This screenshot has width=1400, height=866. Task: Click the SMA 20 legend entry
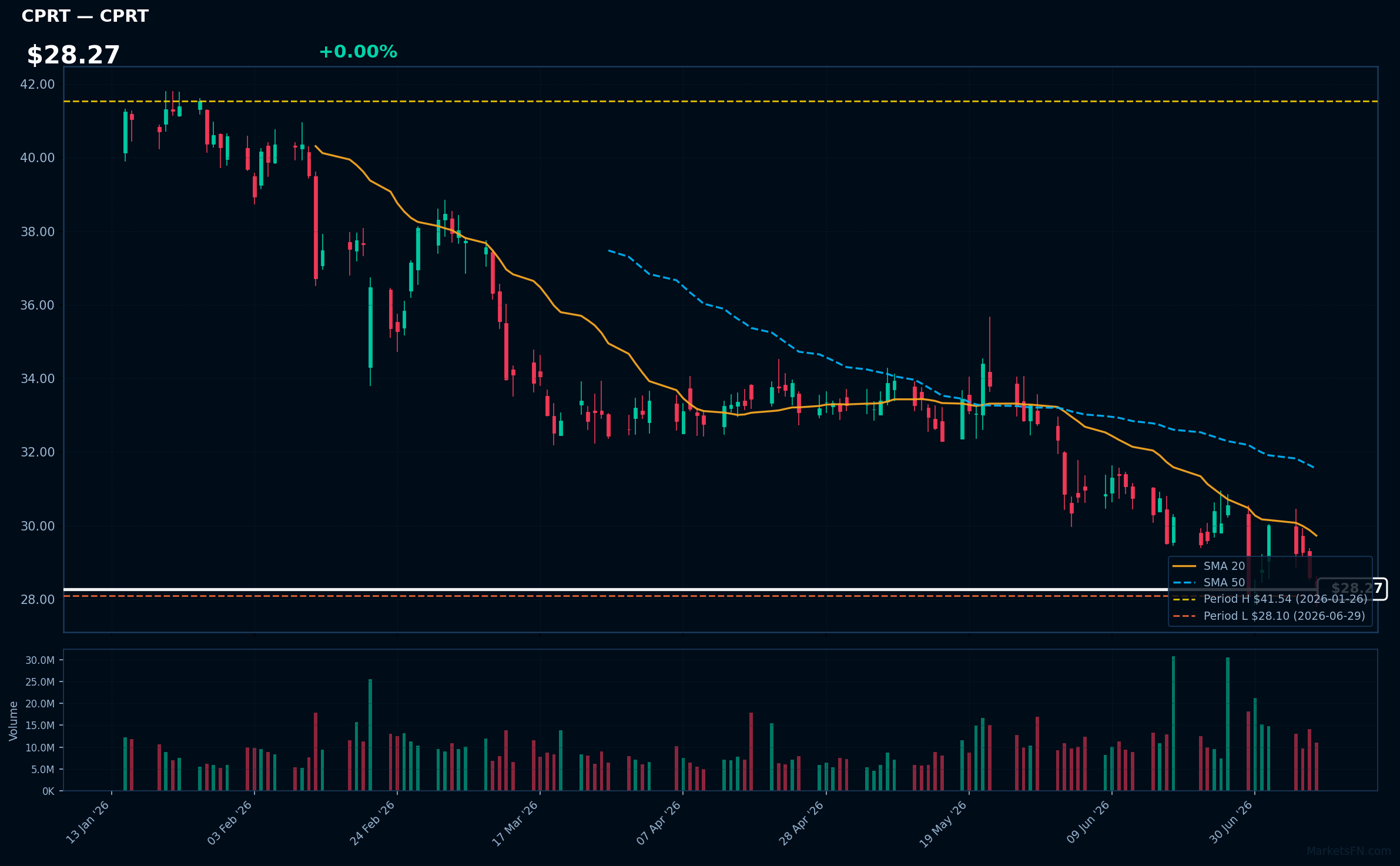pyautogui.click(x=1208, y=566)
